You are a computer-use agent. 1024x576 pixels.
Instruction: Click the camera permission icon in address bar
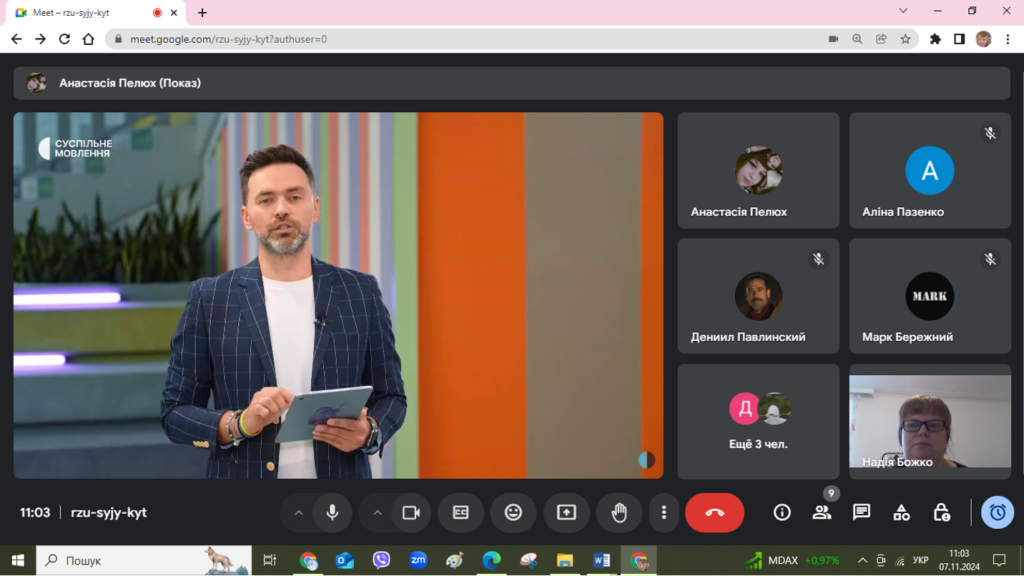[833, 39]
